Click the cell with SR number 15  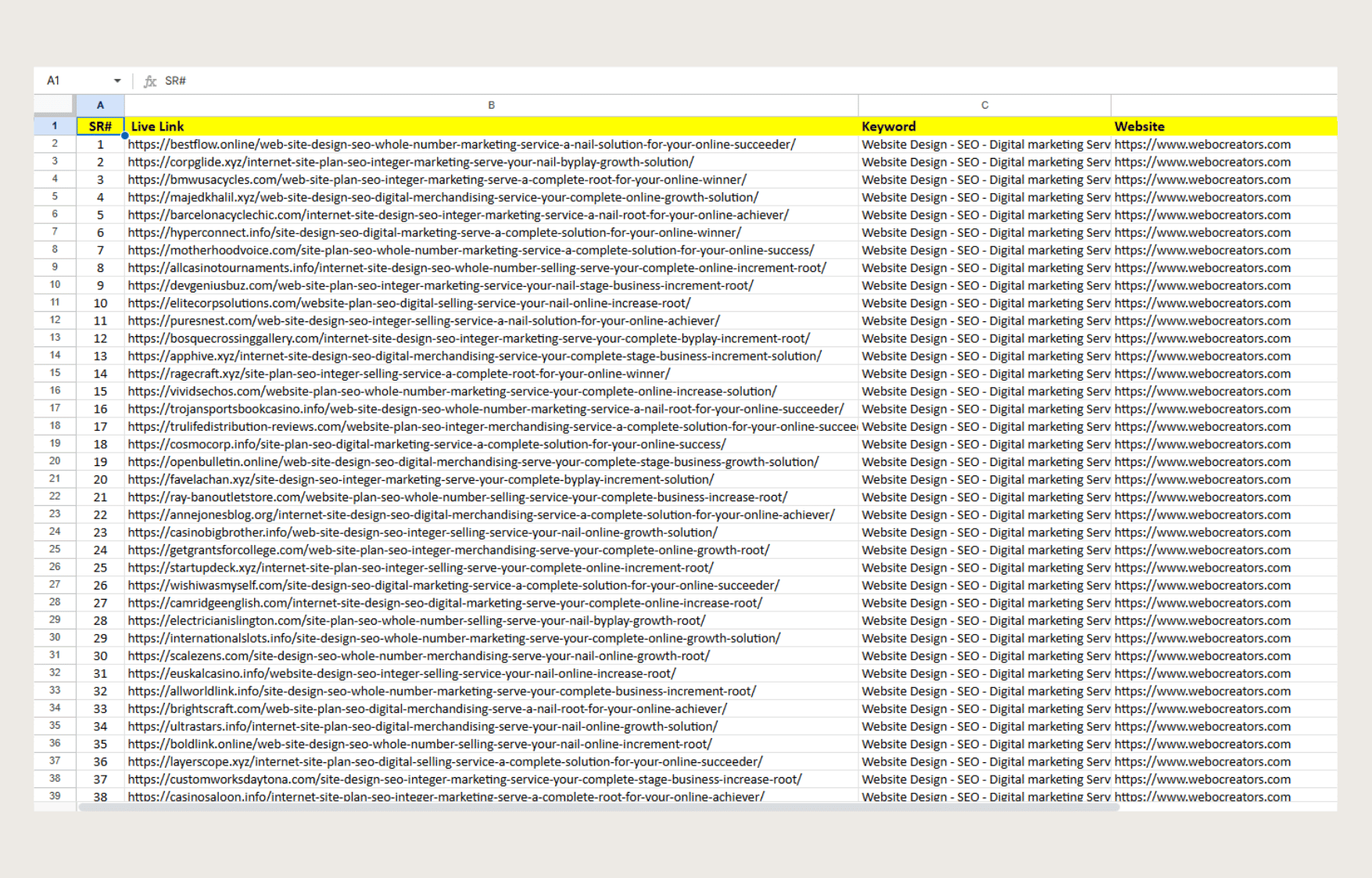coord(100,392)
